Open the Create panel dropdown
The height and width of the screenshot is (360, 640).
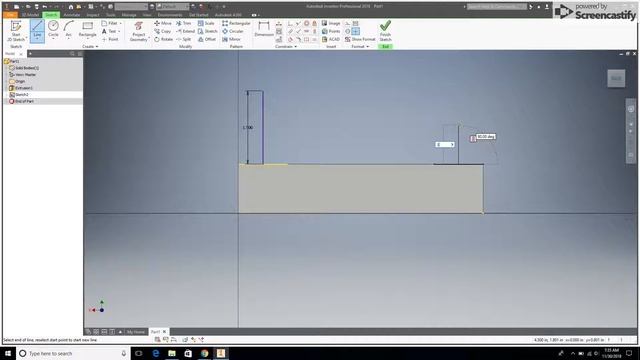(90, 47)
